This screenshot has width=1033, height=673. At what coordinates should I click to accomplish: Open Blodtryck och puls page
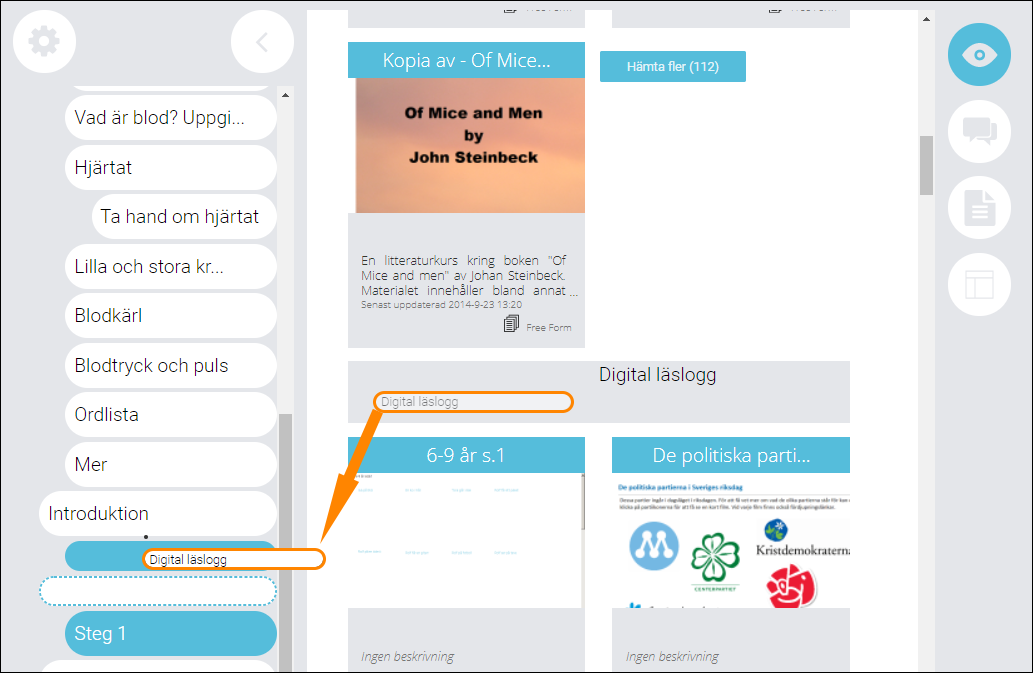click(x=171, y=365)
